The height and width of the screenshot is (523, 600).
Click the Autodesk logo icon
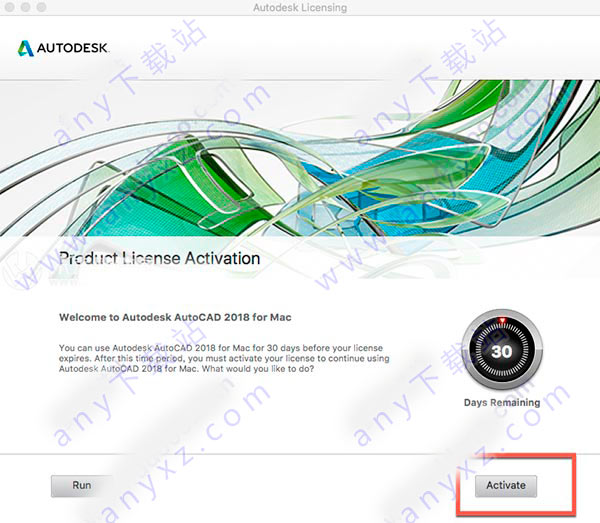[26, 48]
